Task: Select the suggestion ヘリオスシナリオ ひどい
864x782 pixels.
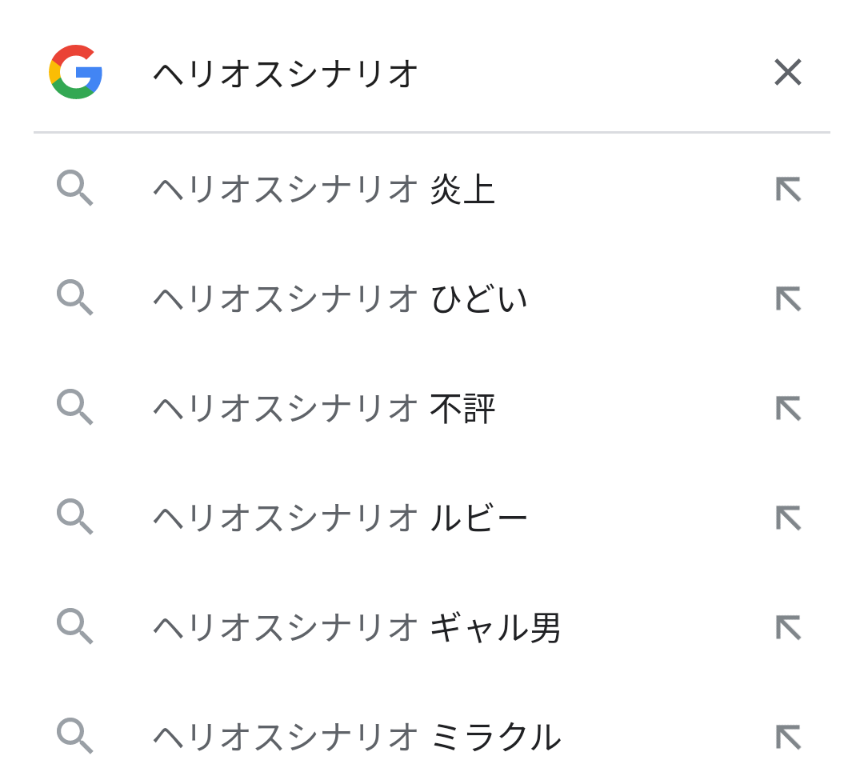Action: tap(339, 299)
